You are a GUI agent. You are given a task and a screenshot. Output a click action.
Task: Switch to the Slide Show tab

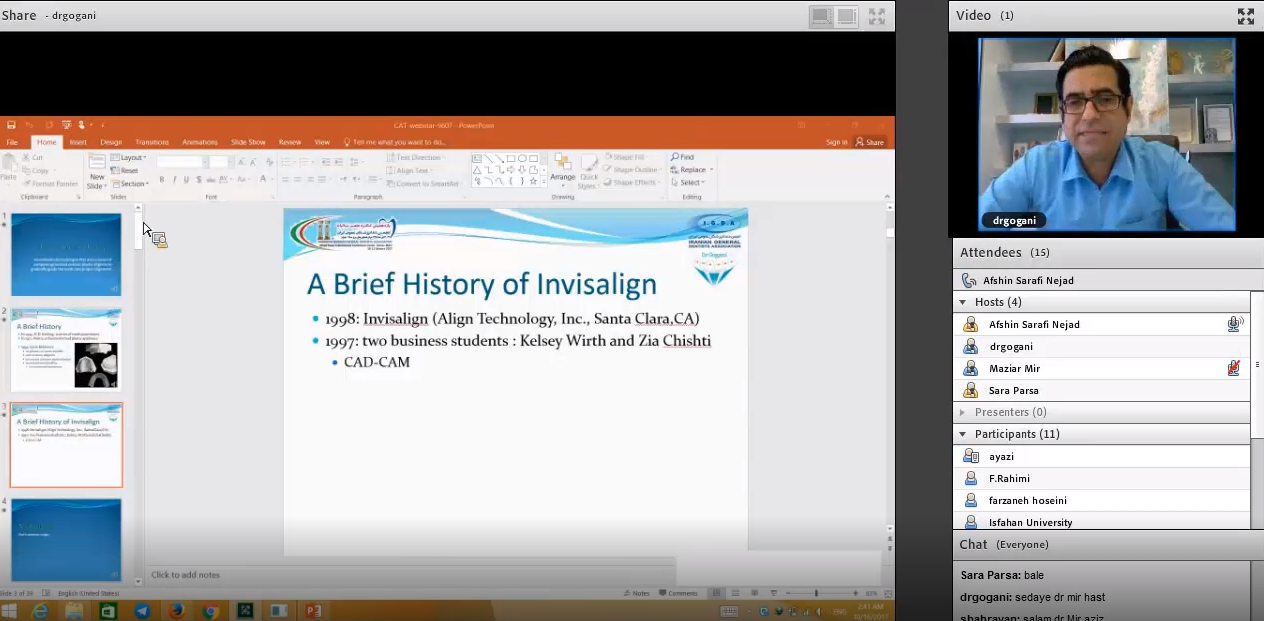tap(248, 142)
